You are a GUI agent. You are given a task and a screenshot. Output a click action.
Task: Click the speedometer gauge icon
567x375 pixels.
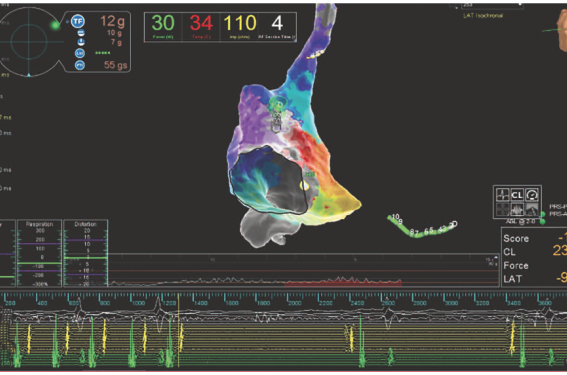[531, 195]
